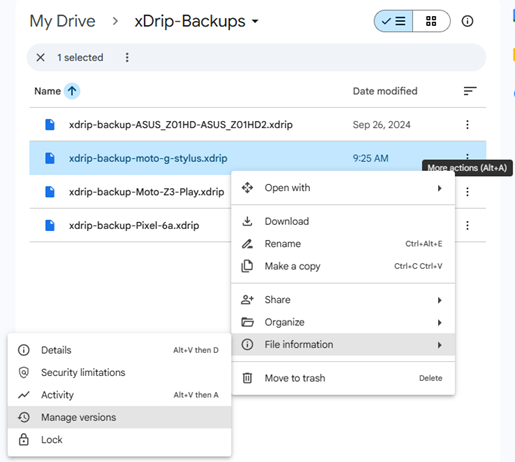The height and width of the screenshot is (462, 515).
Task: Open more actions for ASUS_Z01HD backup
Action: pos(467,125)
